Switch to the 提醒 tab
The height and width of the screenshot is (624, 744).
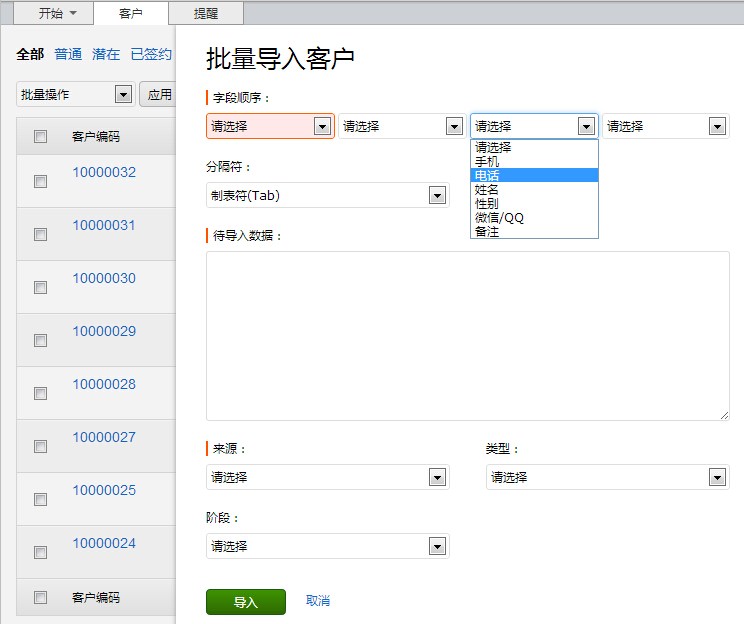[205, 13]
